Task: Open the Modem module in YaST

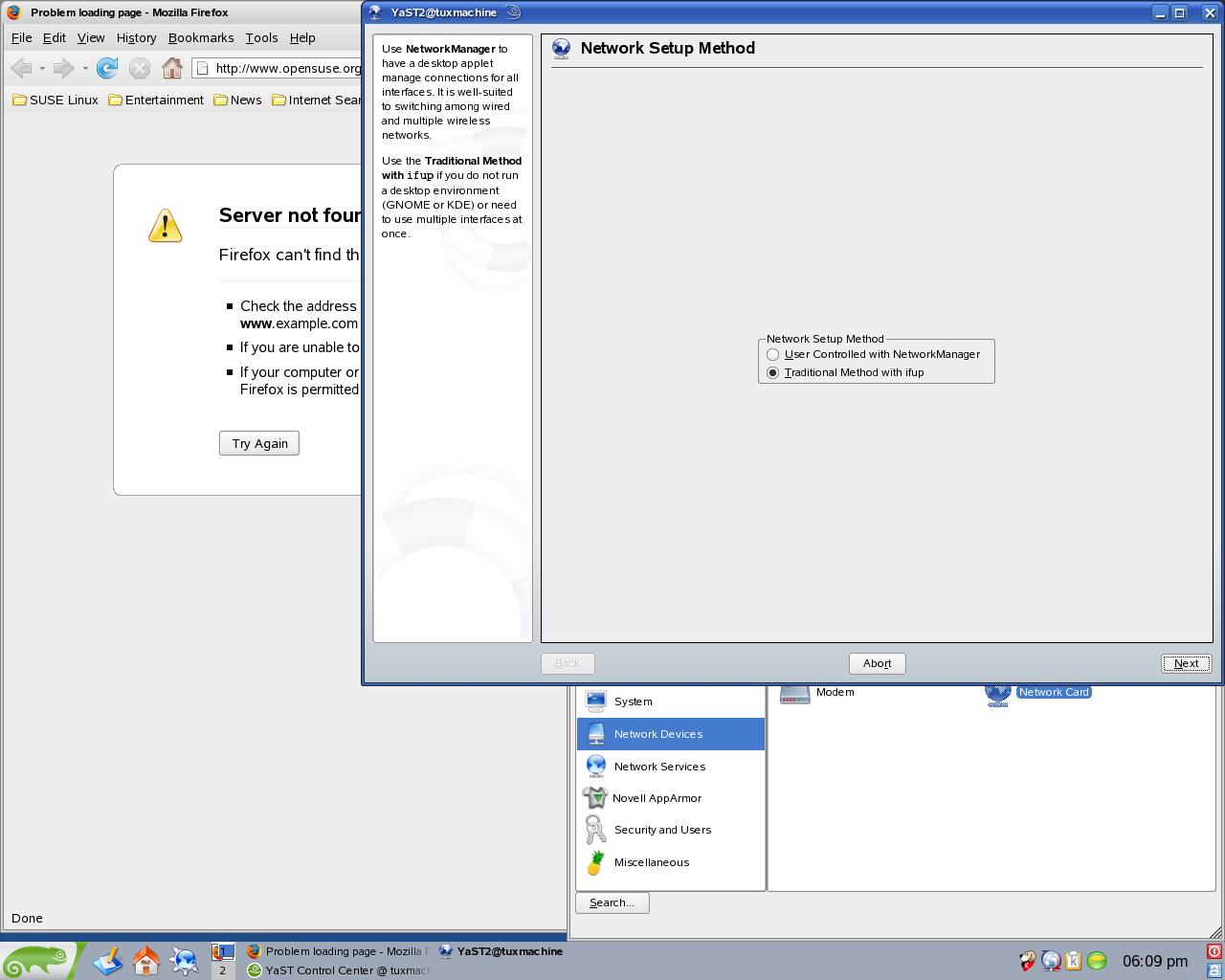Action: coord(817,693)
